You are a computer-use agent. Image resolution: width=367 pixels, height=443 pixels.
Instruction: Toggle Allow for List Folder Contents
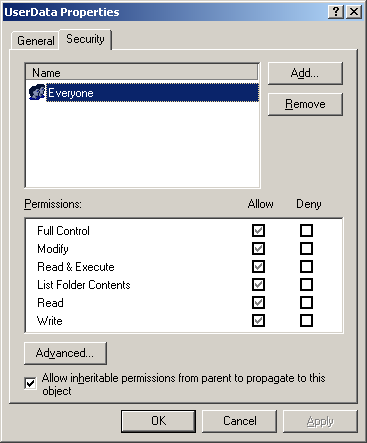click(258, 284)
